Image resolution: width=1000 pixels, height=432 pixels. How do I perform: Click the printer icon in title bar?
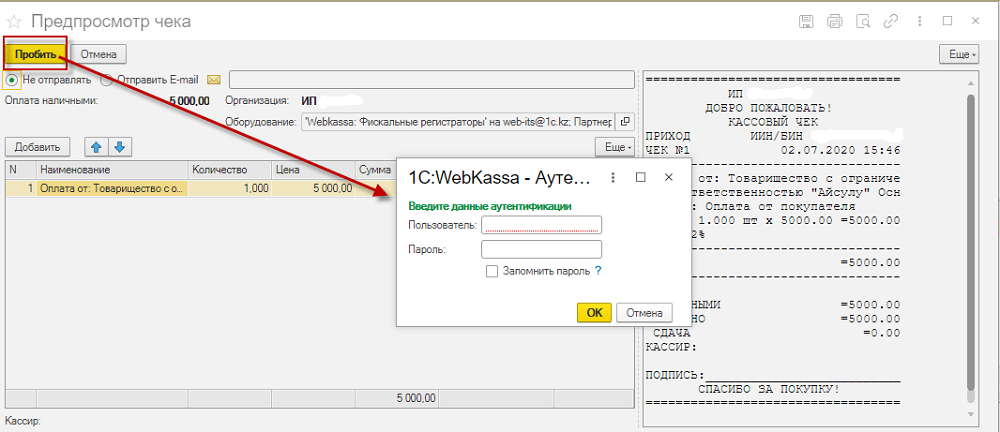835,21
